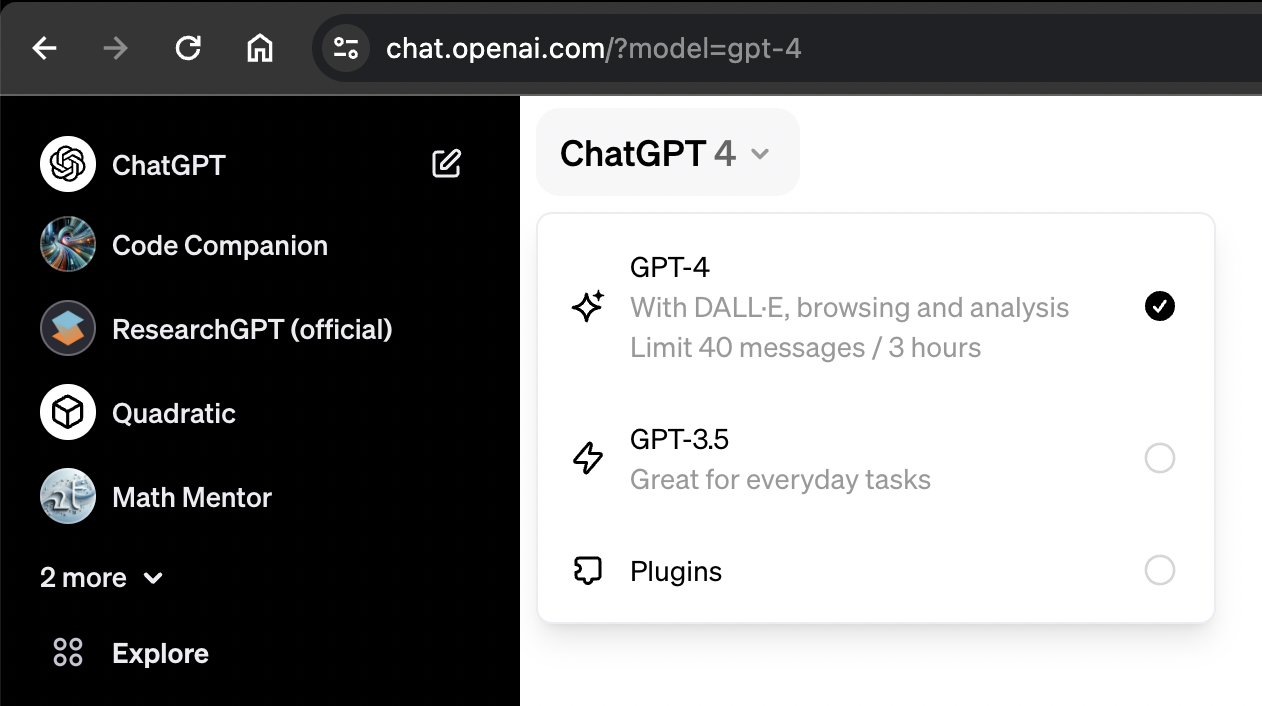Click the Explore grid icon
This screenshot has height=706, width=1262.
[x=68, y=653]
